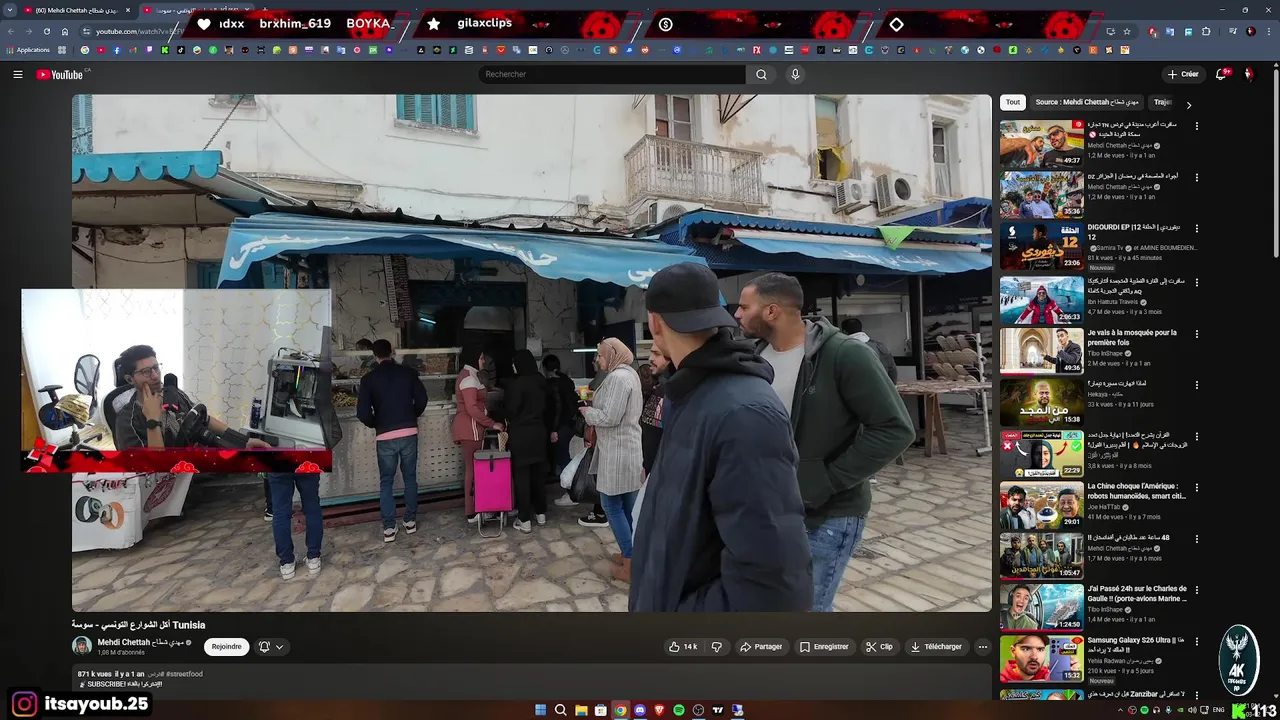
Task: Open options menu for the first Mehdi Chettah suggestion
Action: 1196,126
